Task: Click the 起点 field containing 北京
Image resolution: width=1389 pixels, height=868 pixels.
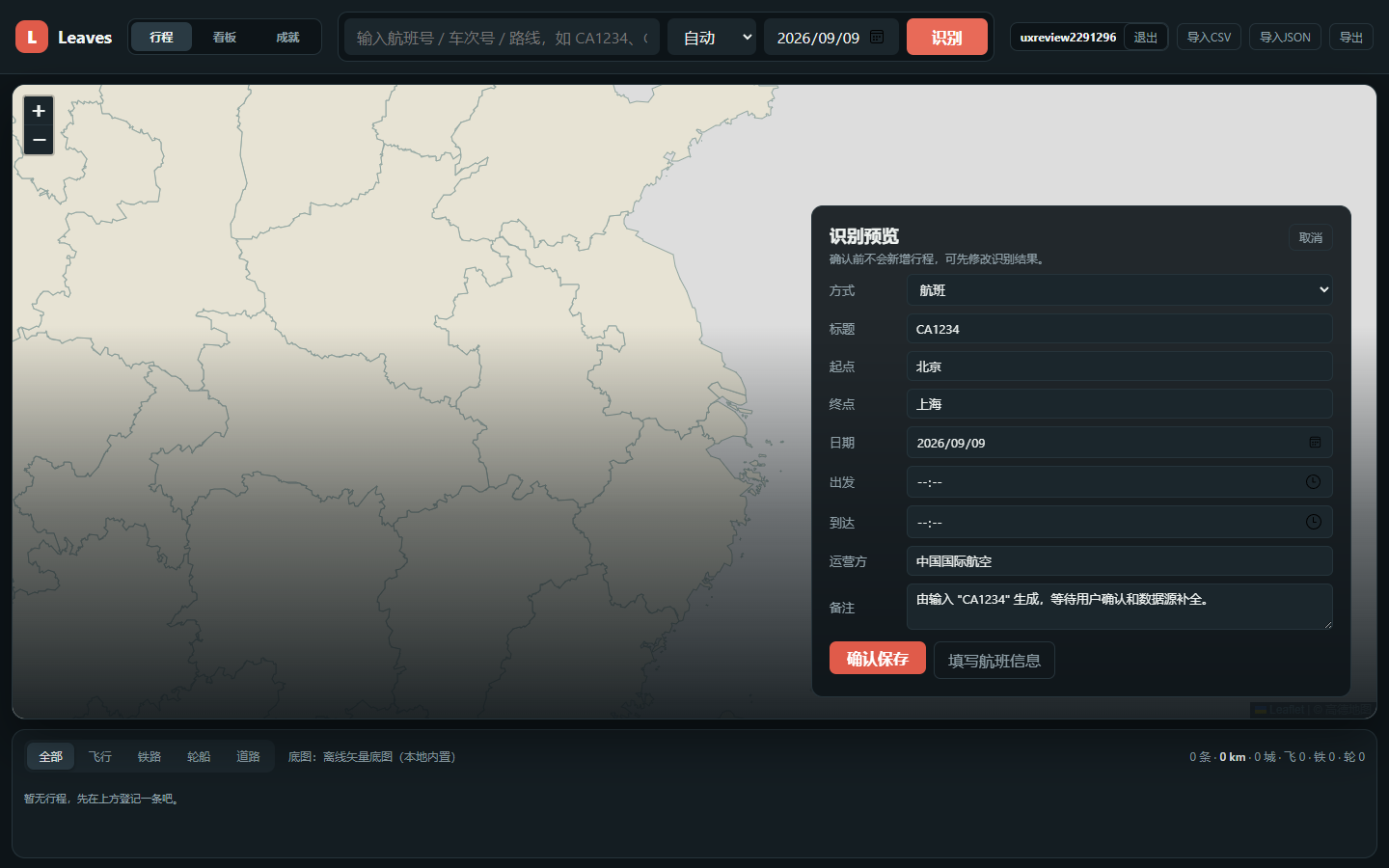Action: click(1119, 366)
